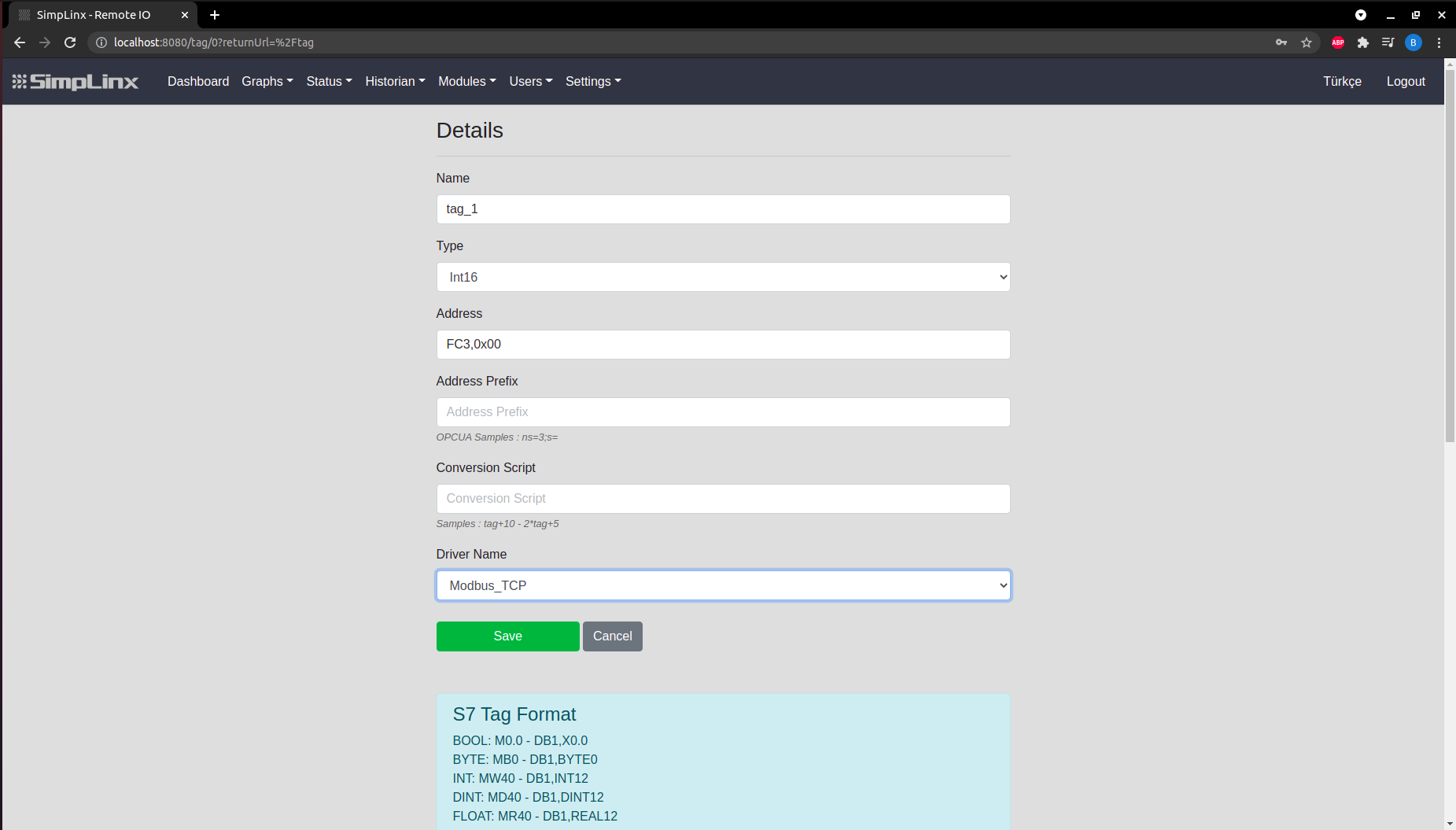Screen dimensions: 1456x830
Task: Reload the page with the refresh icon
Action: pos(70,42)
